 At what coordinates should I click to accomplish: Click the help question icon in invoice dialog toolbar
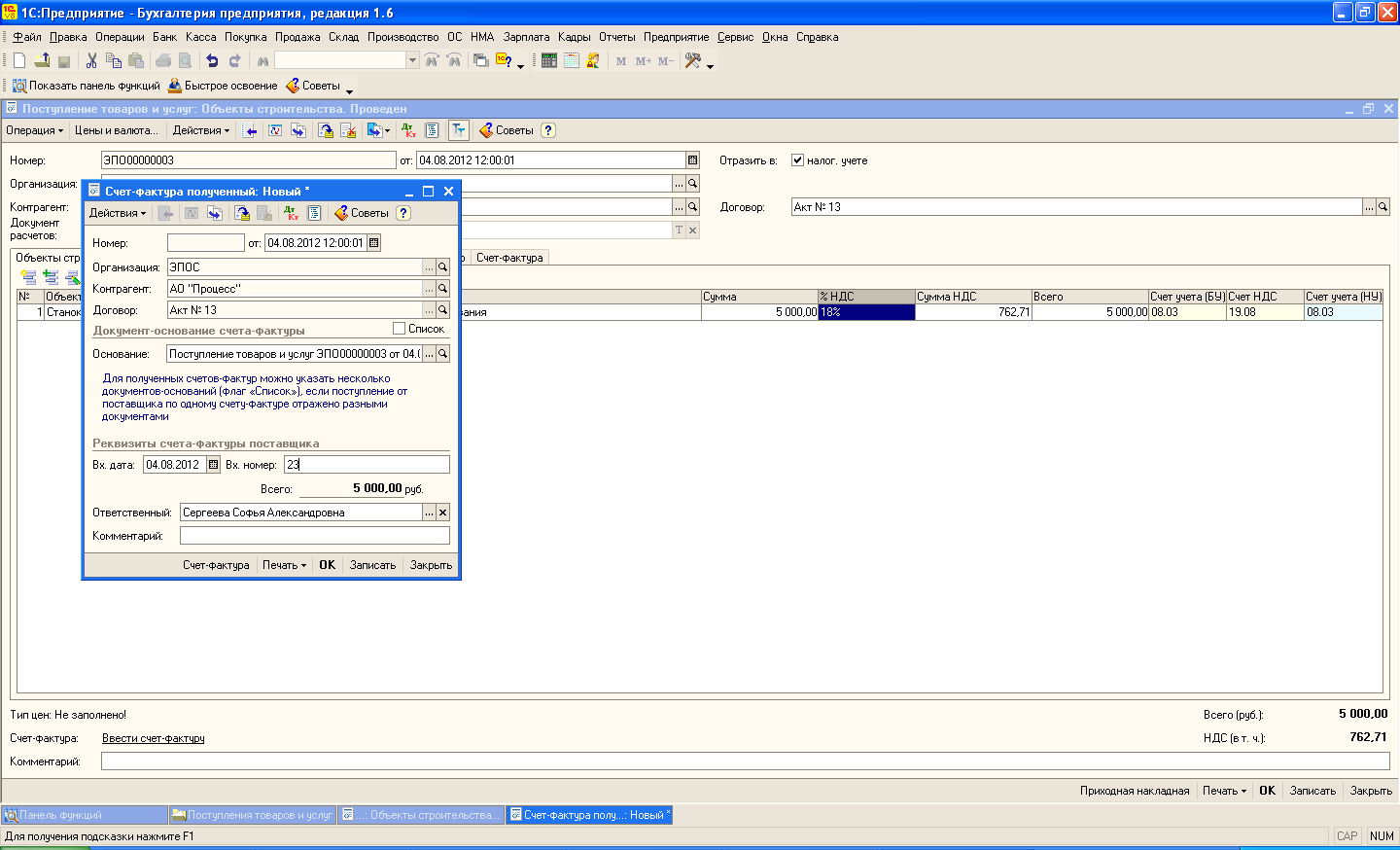pyautogui.click(x=403, y=213)
